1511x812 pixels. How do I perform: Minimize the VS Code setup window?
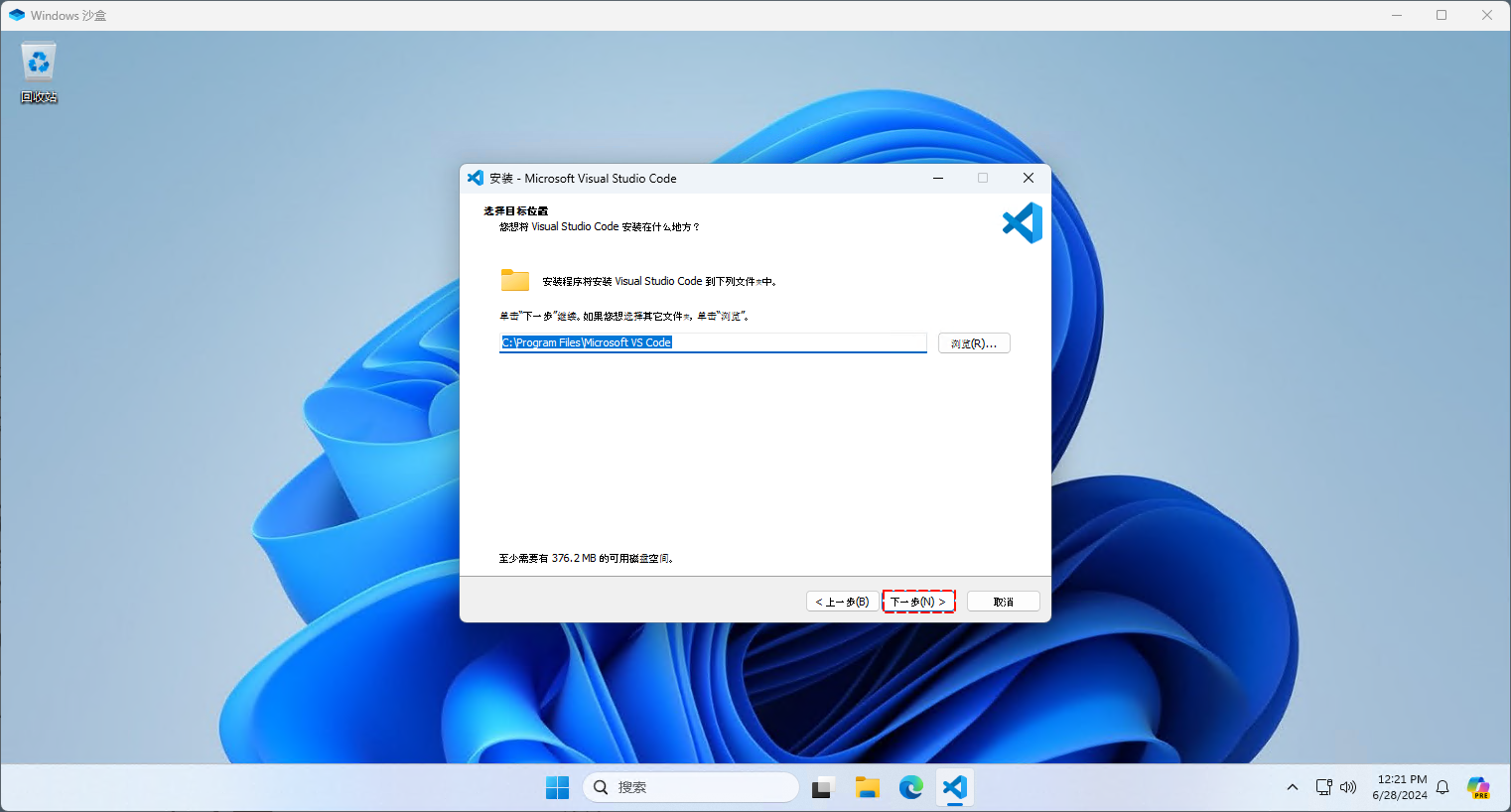[938, 179]
